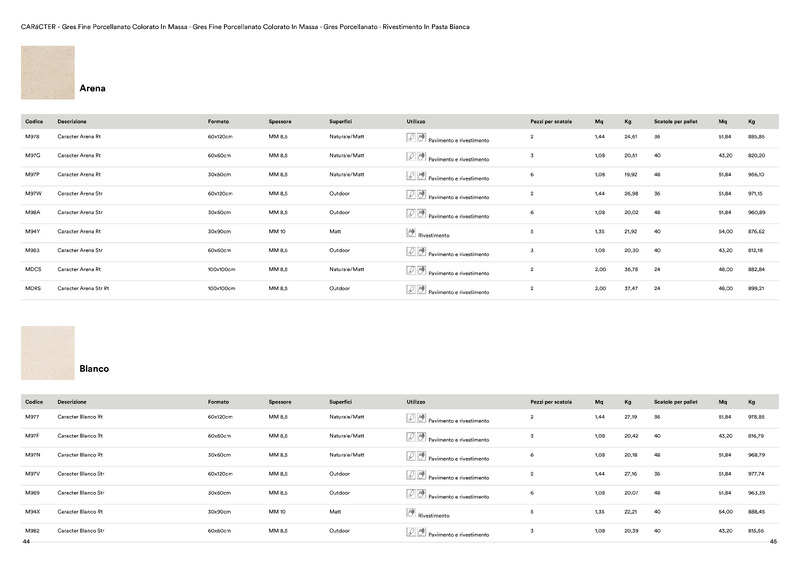Click the Superfici header in Arena table
Screen dimensions: 800x566
click(340, 121)
